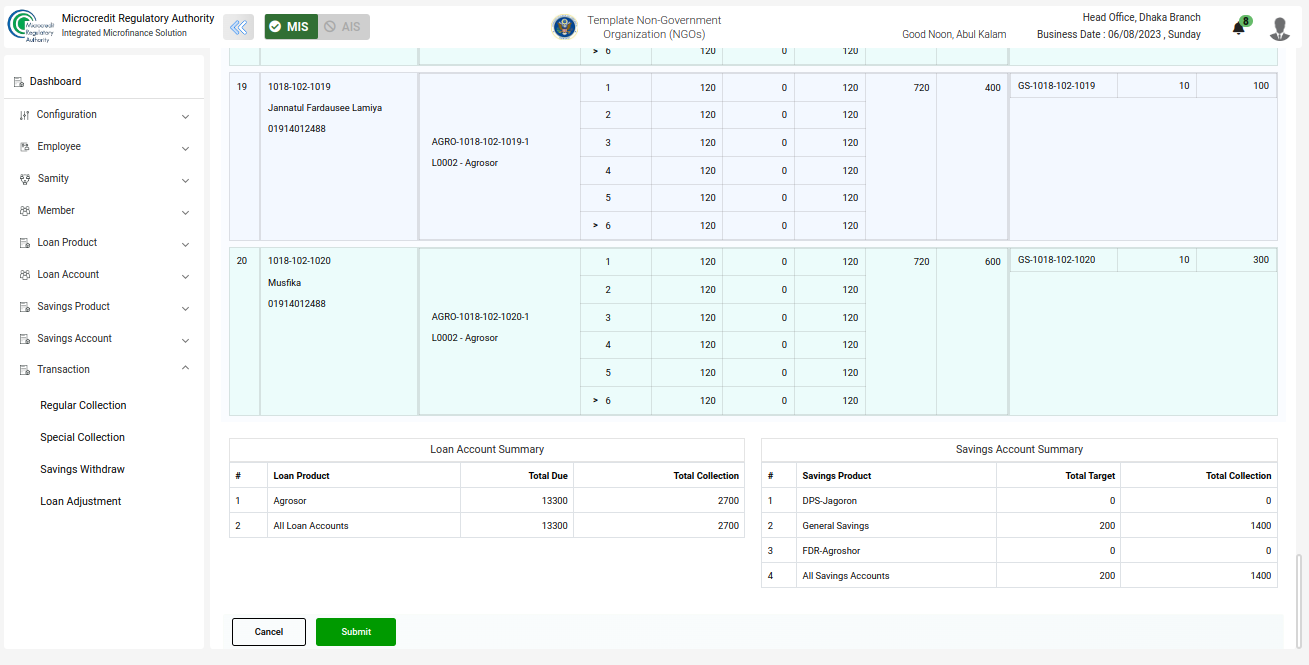1309x665 pixels.
Task: Click All Savings Accounts summary row
Action: (1019, 576)
